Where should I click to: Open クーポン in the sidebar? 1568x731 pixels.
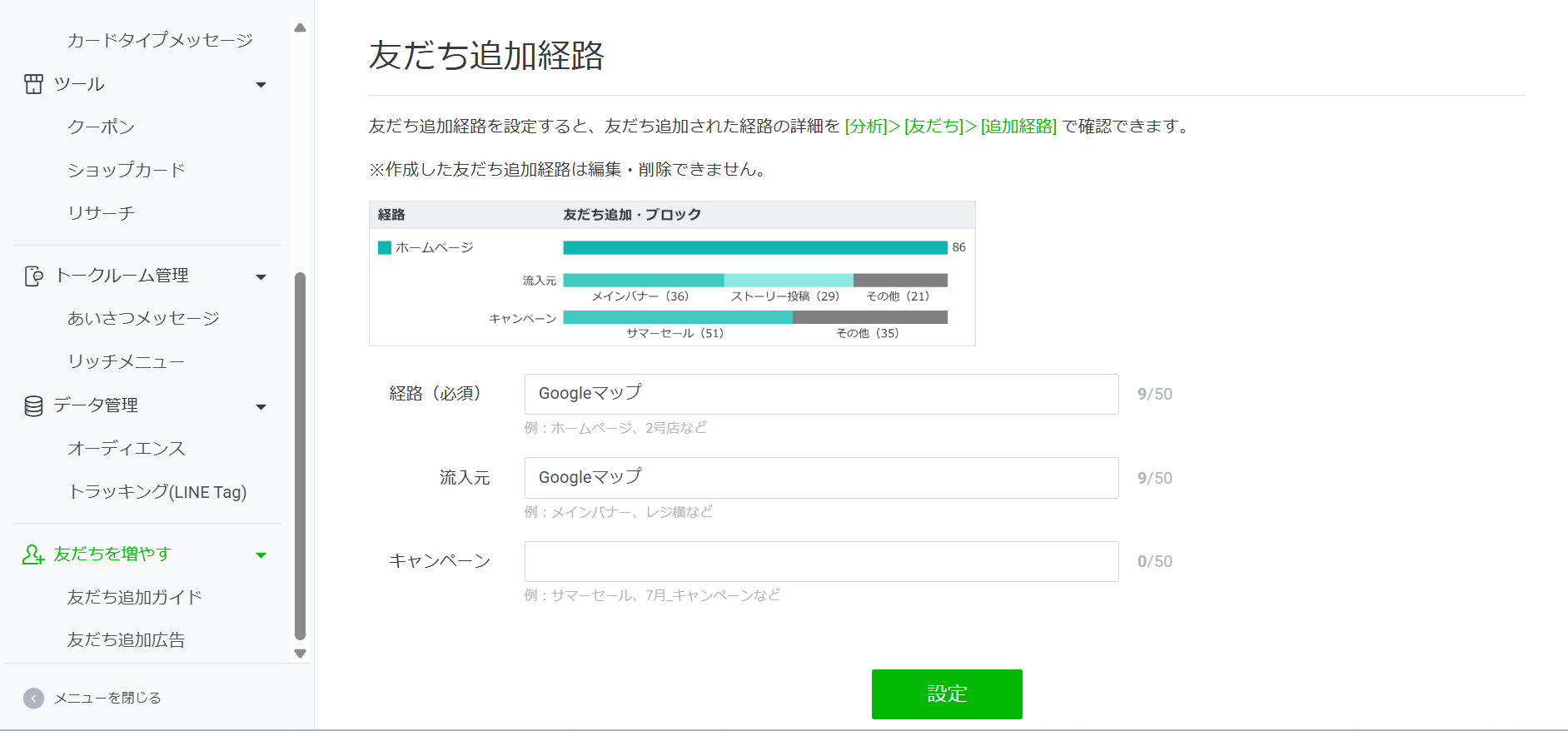pyautogui.click(x=101, y=127)
